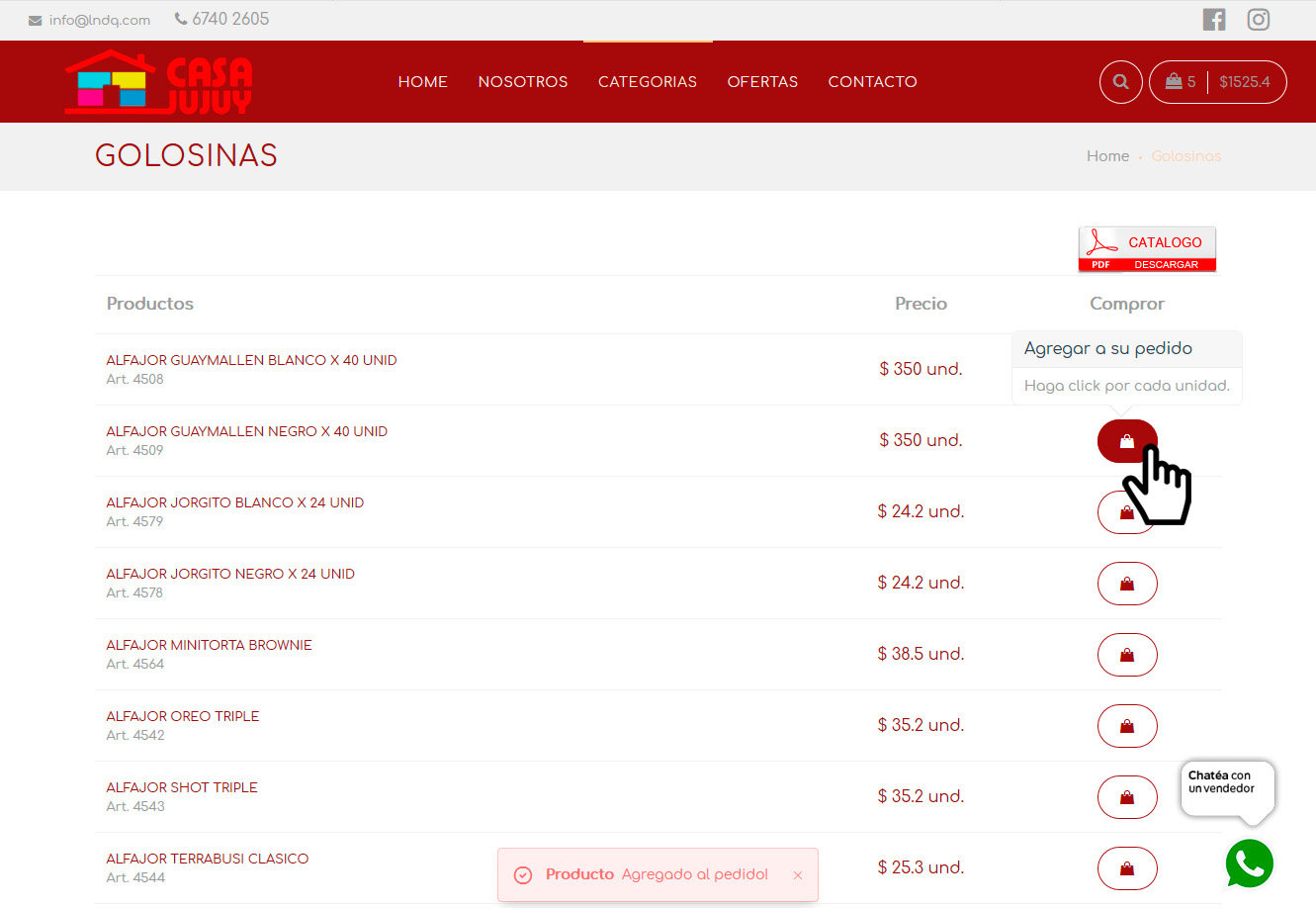Click the 'Comprar' column header

[x=1127, y=304]
